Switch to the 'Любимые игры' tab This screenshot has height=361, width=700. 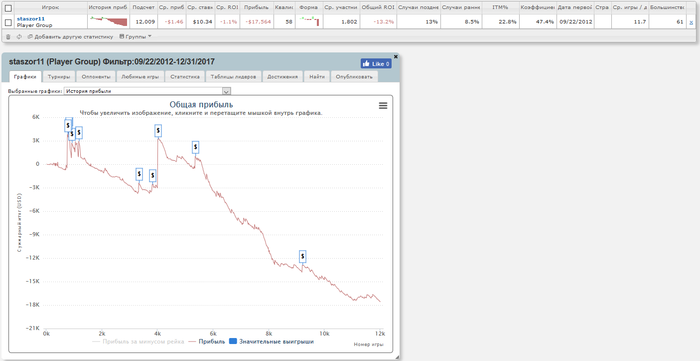point(140,77)
